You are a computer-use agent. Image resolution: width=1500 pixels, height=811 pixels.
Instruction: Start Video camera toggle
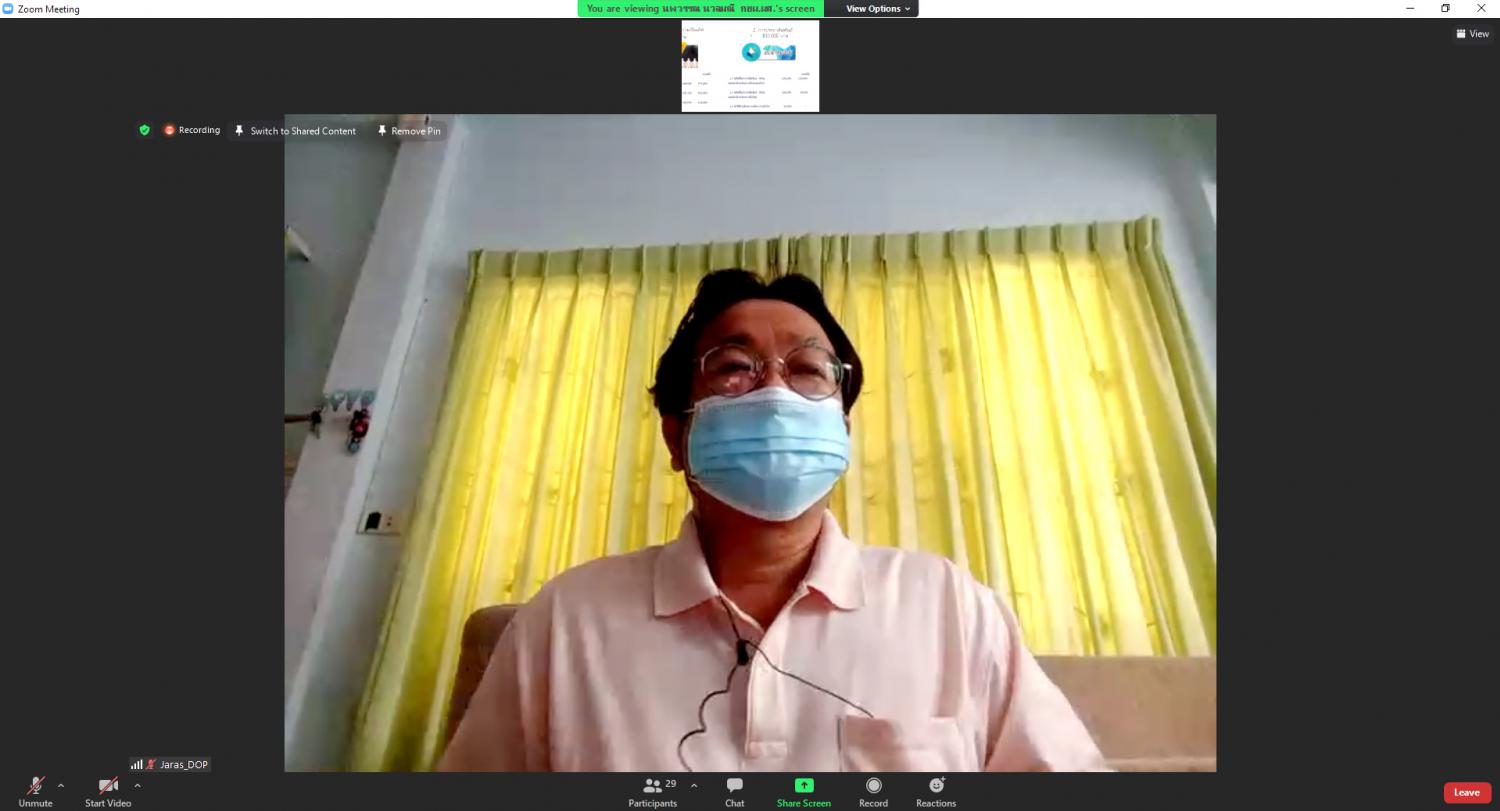[x=108, y=792]
